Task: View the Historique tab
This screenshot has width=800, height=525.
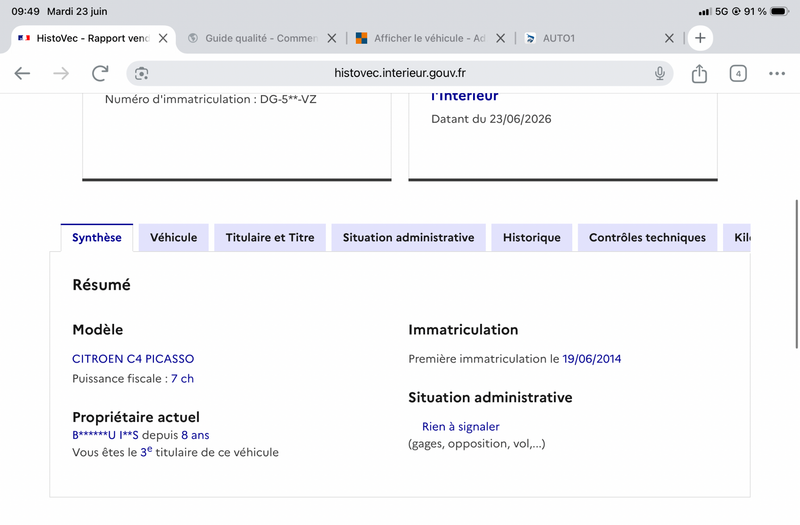Action: point(532,237)
